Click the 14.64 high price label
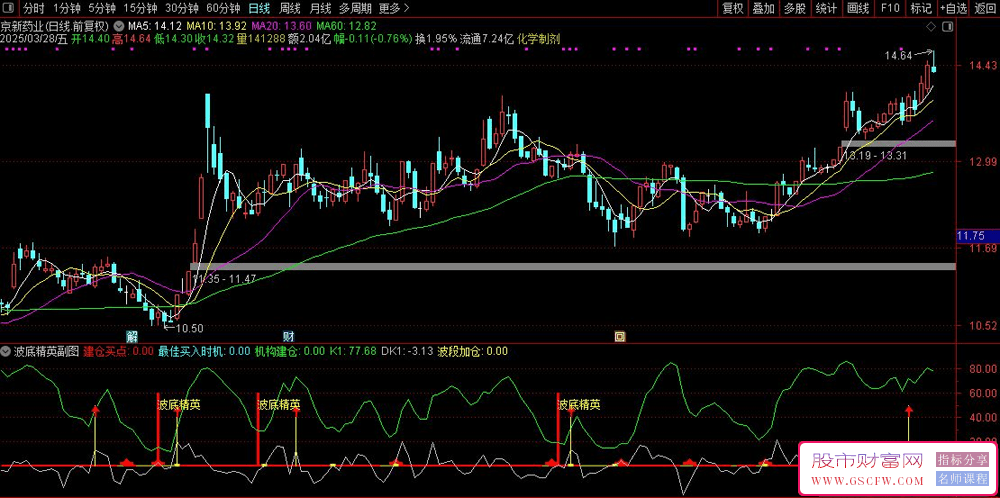This screenshot has width=1000, height=498. click(x=897, y=56)
